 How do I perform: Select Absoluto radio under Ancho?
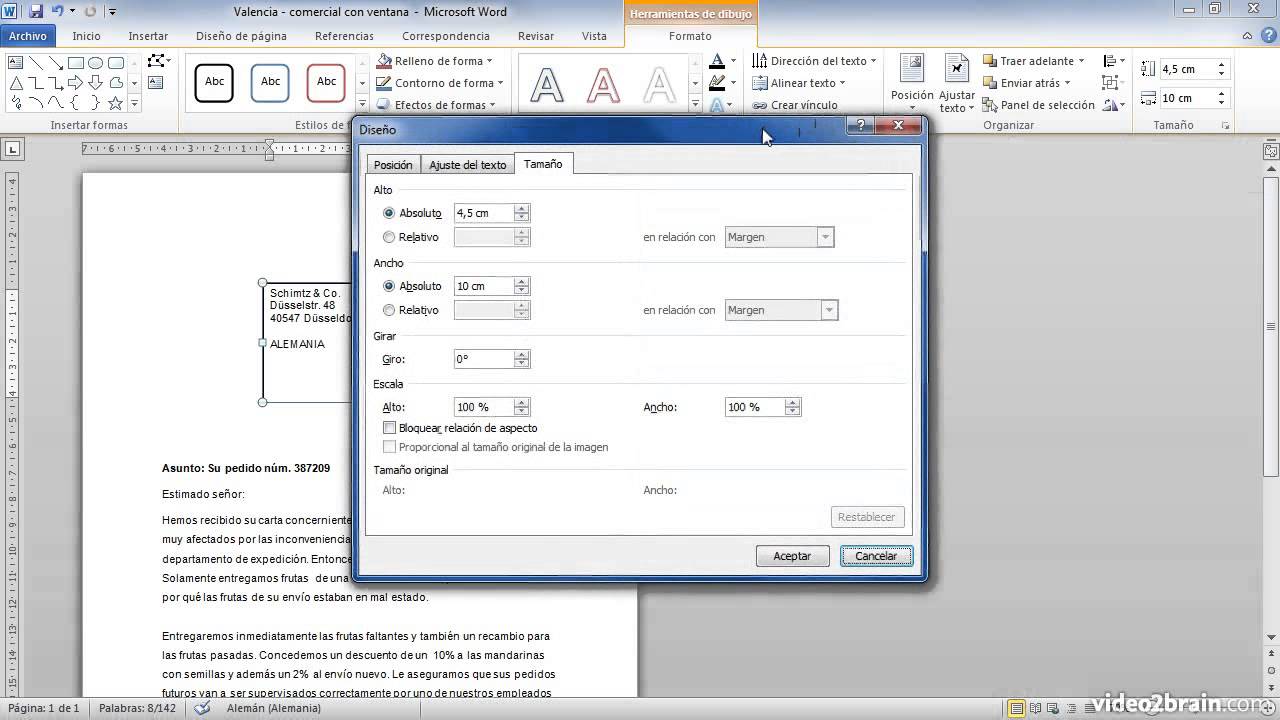389,286
